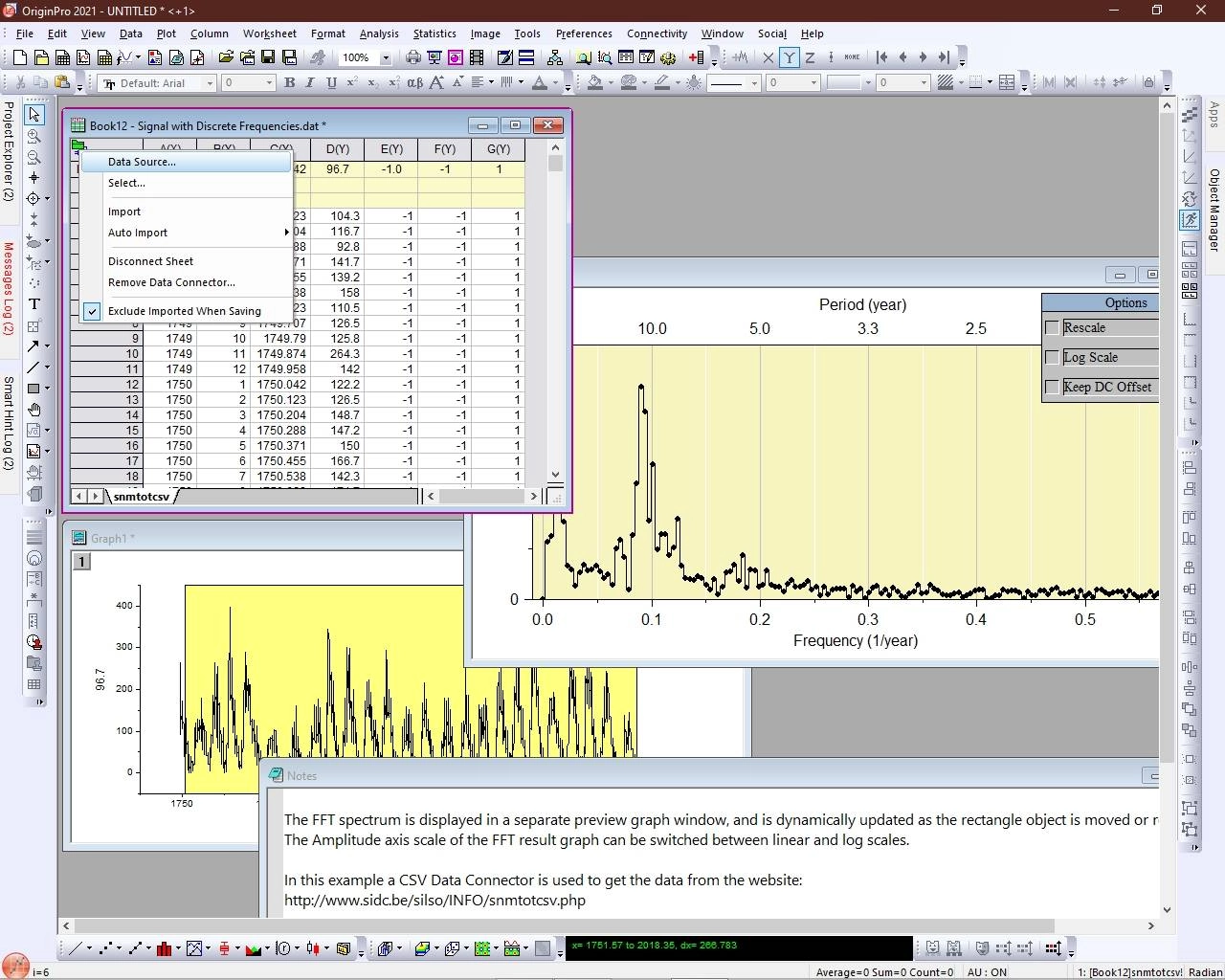Viewport: 1225px width, 980px height.
Task: Click the New Workbook toolbar icon
Action: click(63, 57)
